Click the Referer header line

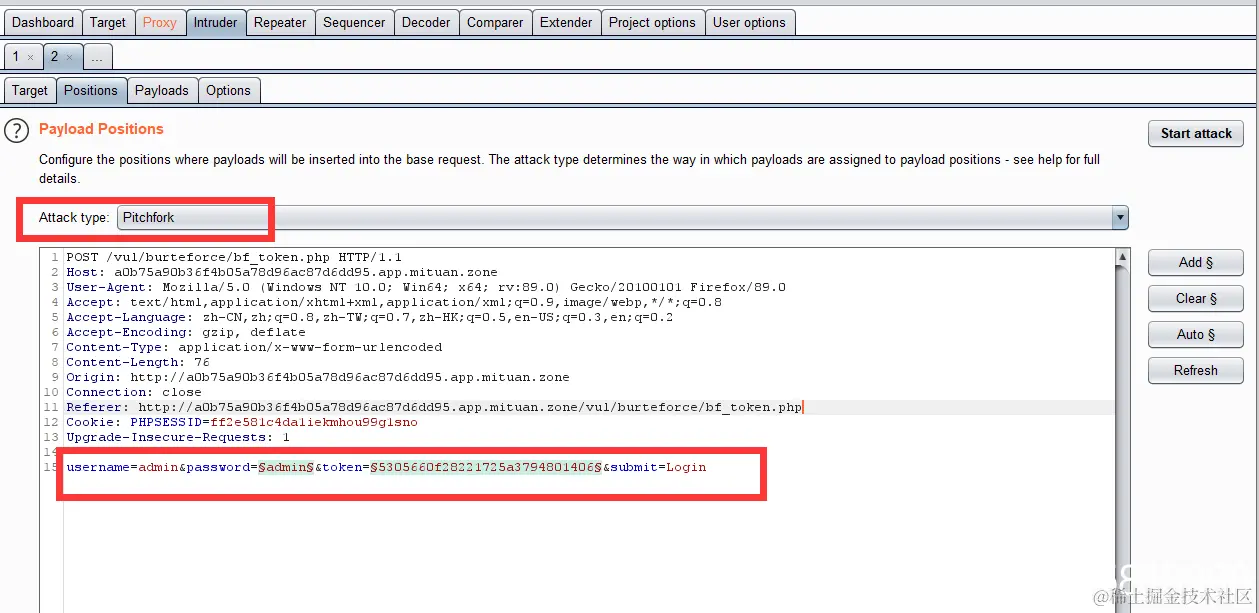click(434, 407)
